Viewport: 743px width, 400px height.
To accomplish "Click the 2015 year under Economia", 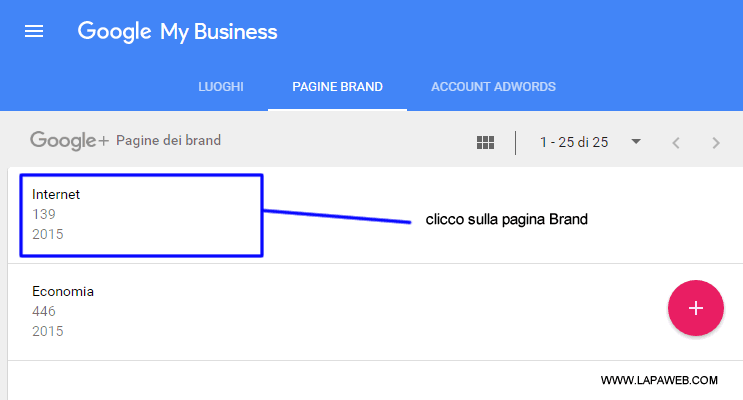I will pyautogui.click(x=47, y=331).
